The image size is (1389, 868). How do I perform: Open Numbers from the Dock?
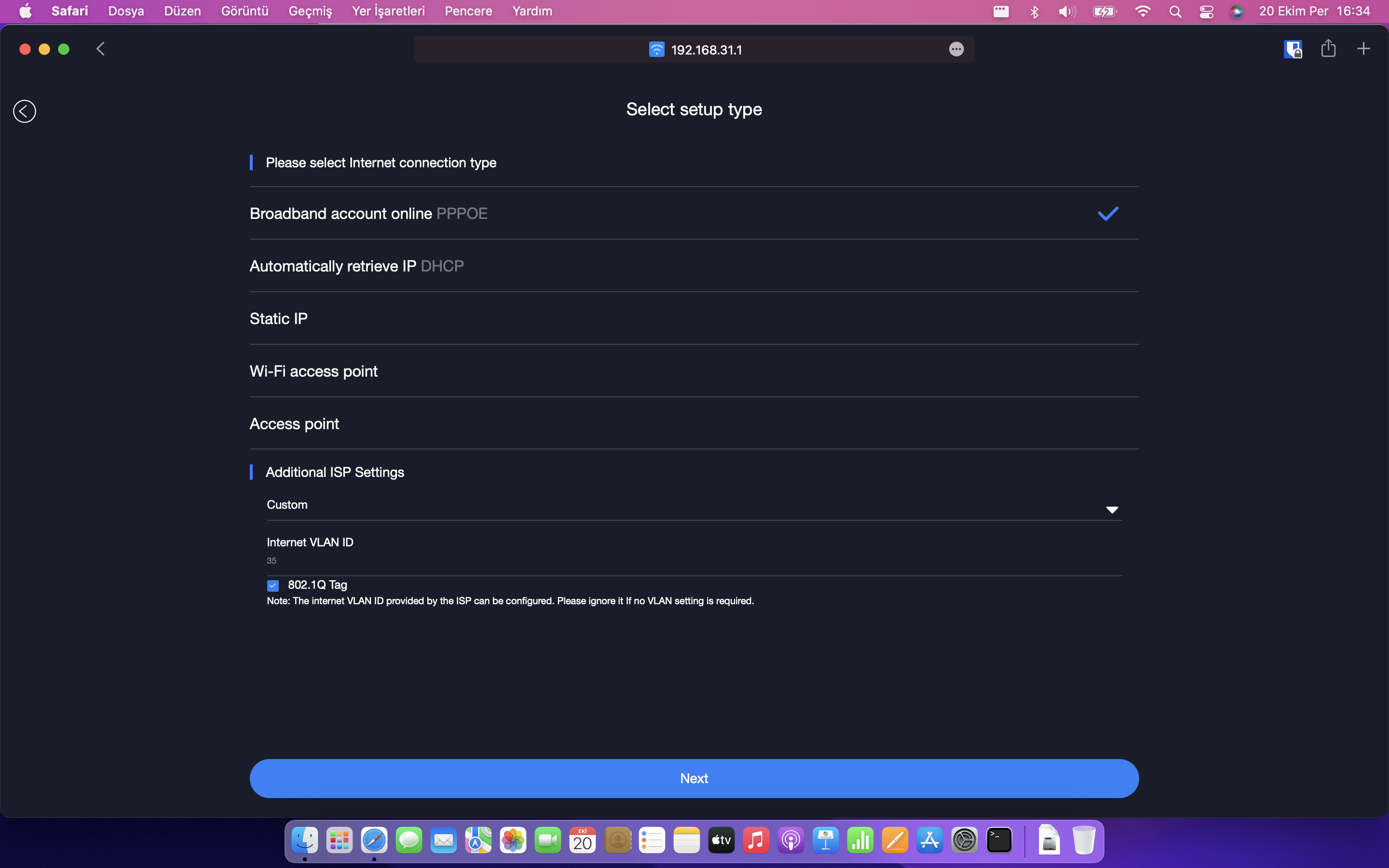click(x=860, y=841)
